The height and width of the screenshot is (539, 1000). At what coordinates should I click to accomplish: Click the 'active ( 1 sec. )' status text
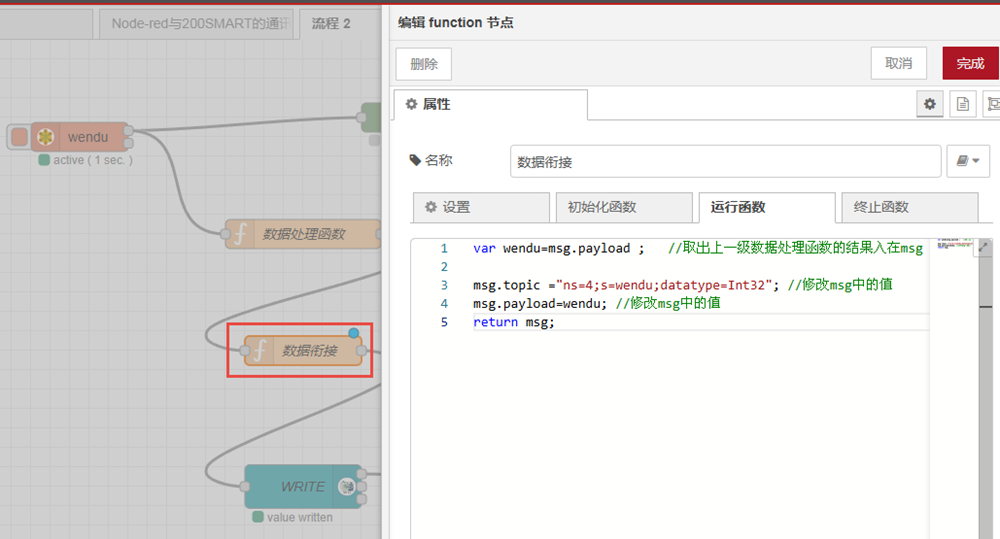point(93,160)
